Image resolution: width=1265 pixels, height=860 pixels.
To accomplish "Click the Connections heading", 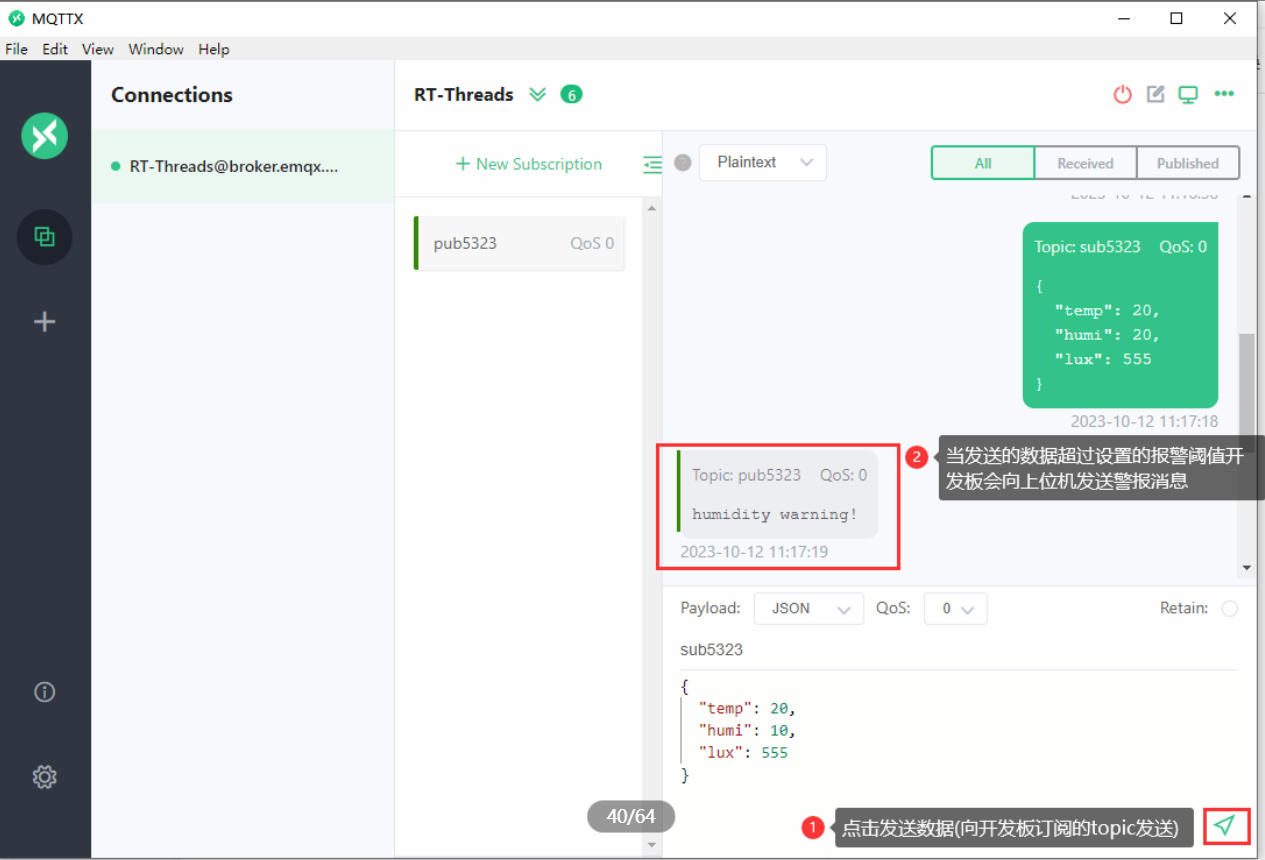I will pos(172,95).
